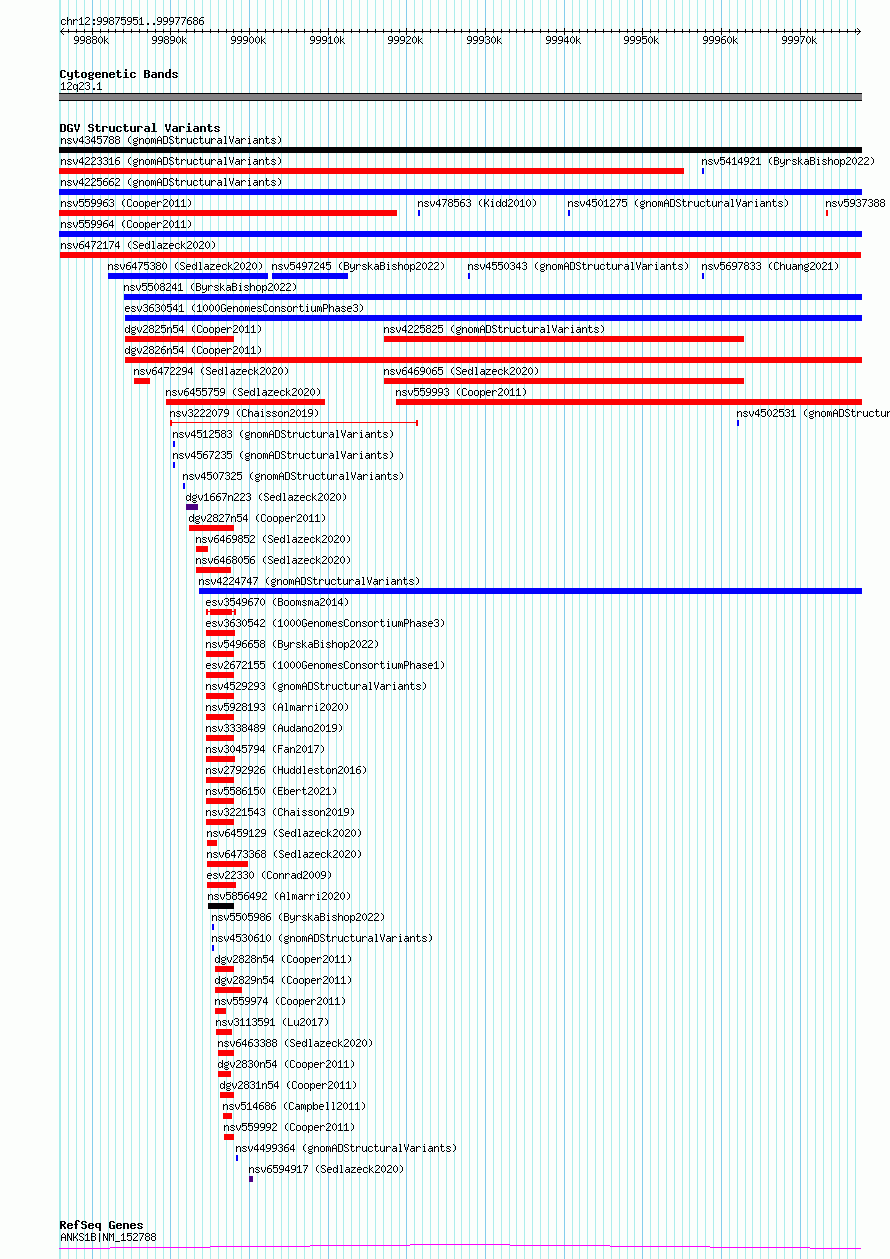The width and height of the screenshot is (890, 1259).
Task: Select nsv4499364 gnomAD variant label
Action: (346, 1148)
